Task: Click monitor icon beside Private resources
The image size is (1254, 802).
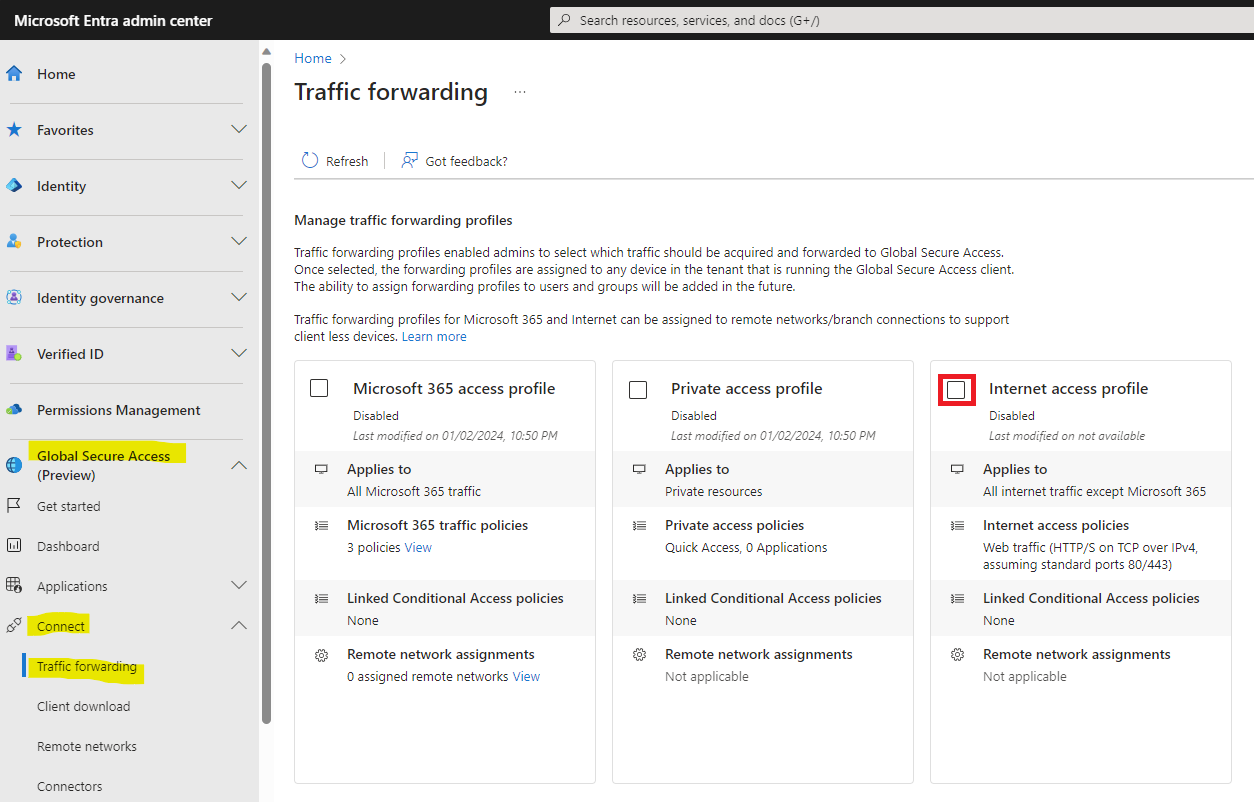Action: [x=639, y=469]
